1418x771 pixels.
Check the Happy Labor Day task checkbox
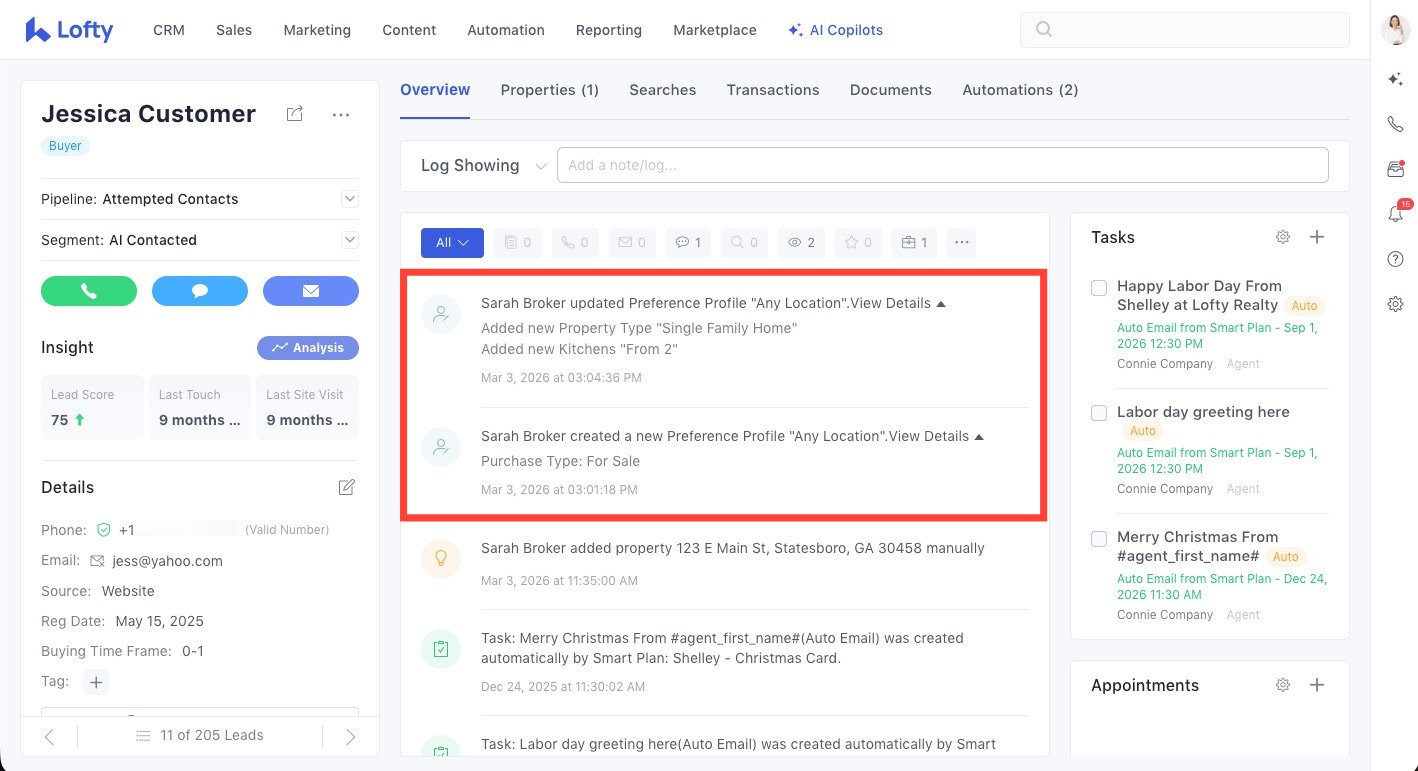(x=1099, y=288)
